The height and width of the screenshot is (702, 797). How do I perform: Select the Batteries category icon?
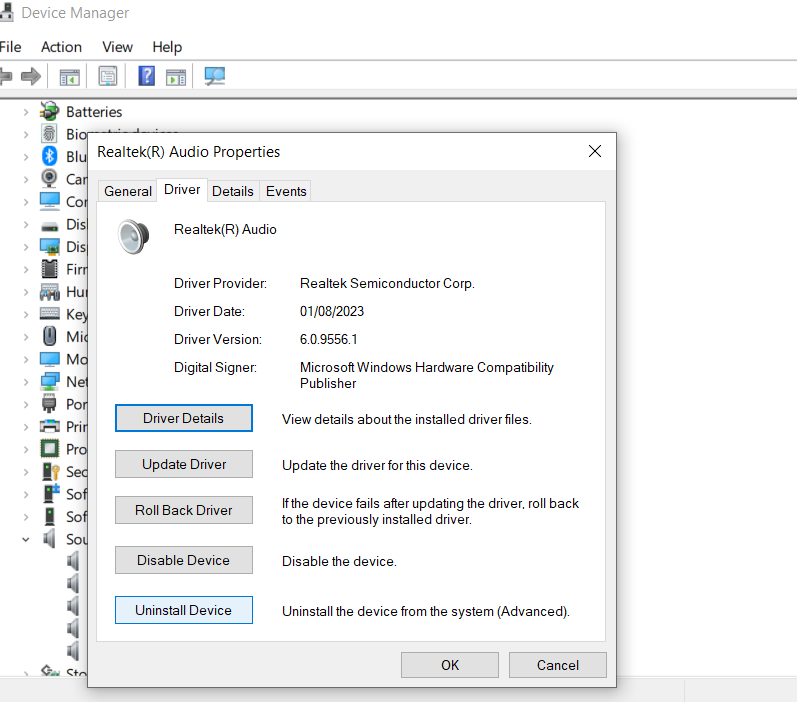[49, 111]
